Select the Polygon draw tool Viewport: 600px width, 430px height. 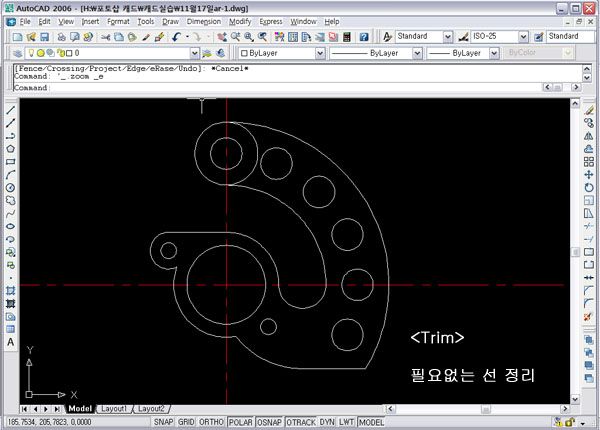[x=10, y=149]
